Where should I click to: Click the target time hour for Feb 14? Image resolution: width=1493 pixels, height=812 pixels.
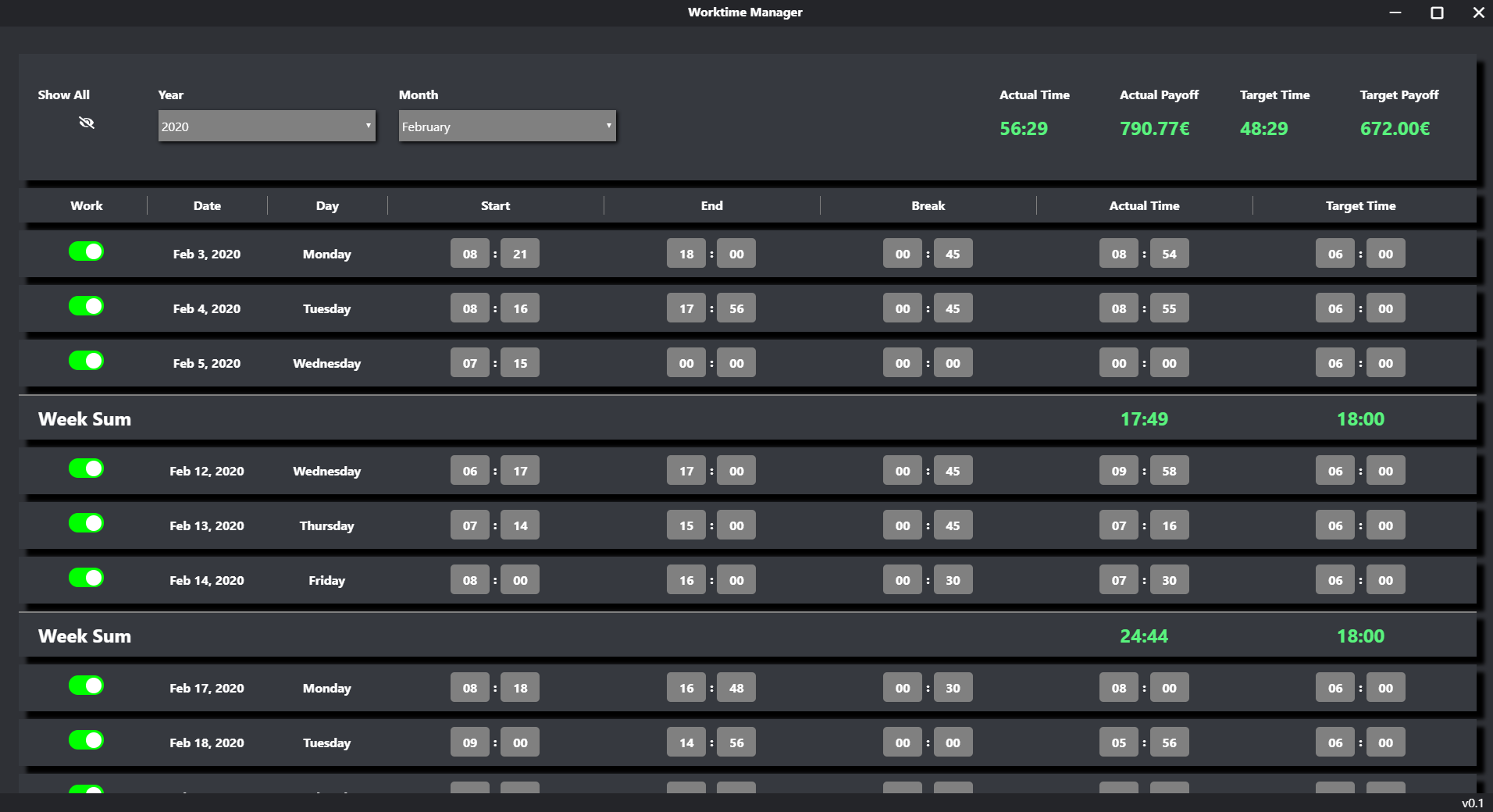click(x=1335, y=580)
